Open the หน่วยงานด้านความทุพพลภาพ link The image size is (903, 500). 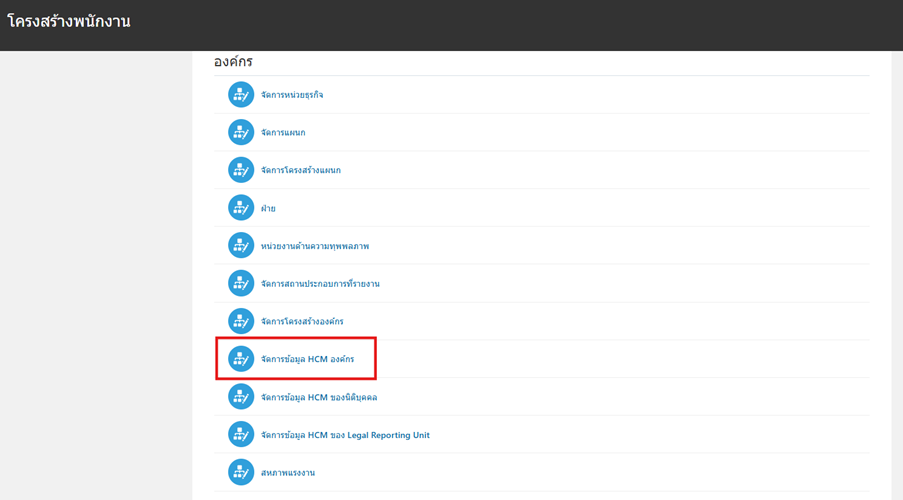click(x=315, y=246)
